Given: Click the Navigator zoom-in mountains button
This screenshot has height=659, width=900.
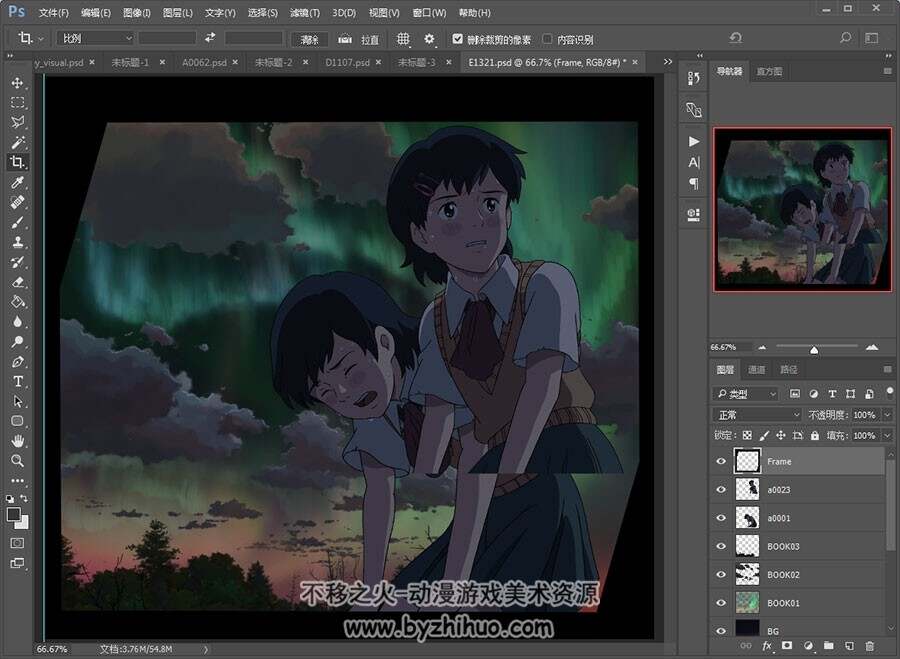Looking at the screenshot, I should click(872, 347).
